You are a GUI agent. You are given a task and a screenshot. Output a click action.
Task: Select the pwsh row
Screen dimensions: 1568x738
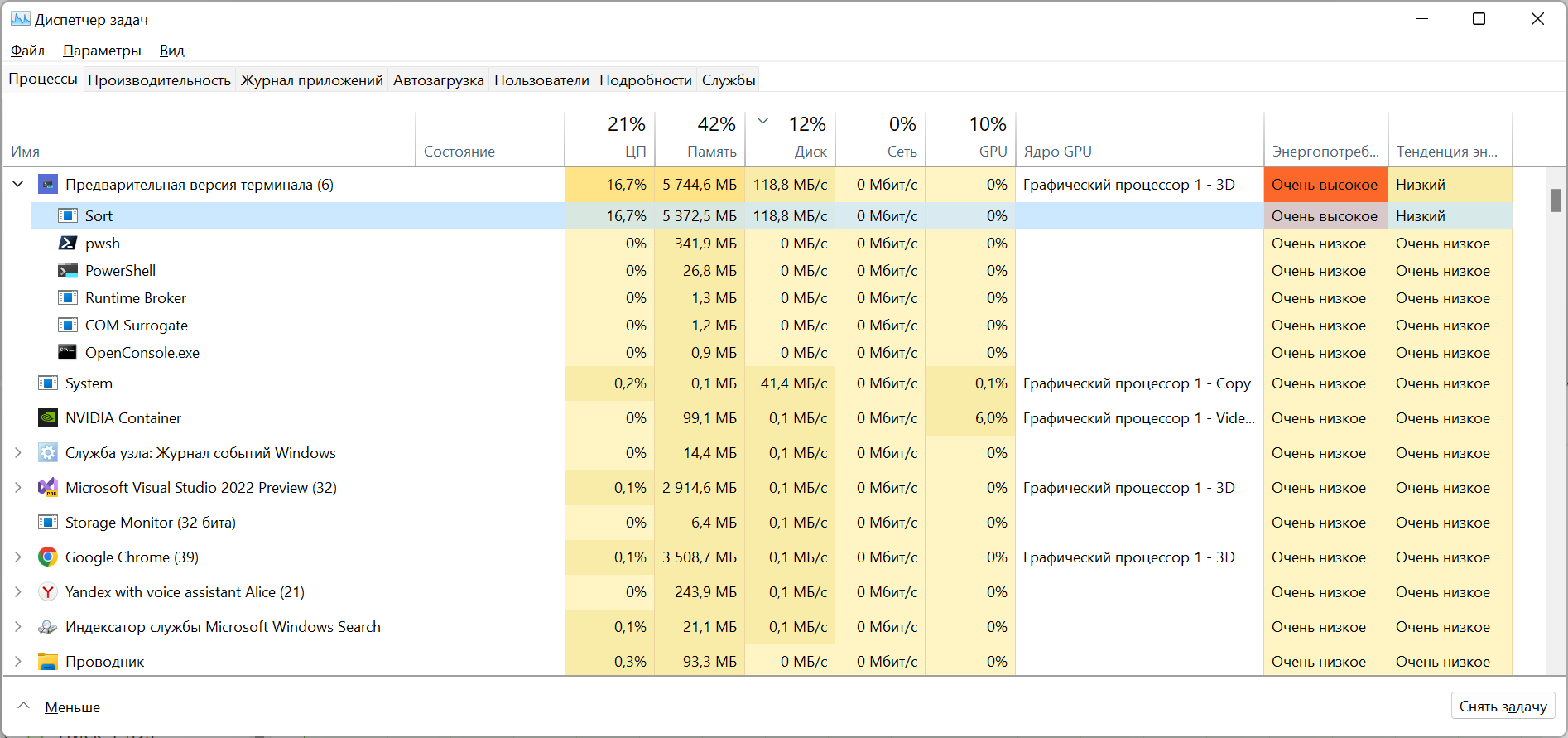coord(772,243)
